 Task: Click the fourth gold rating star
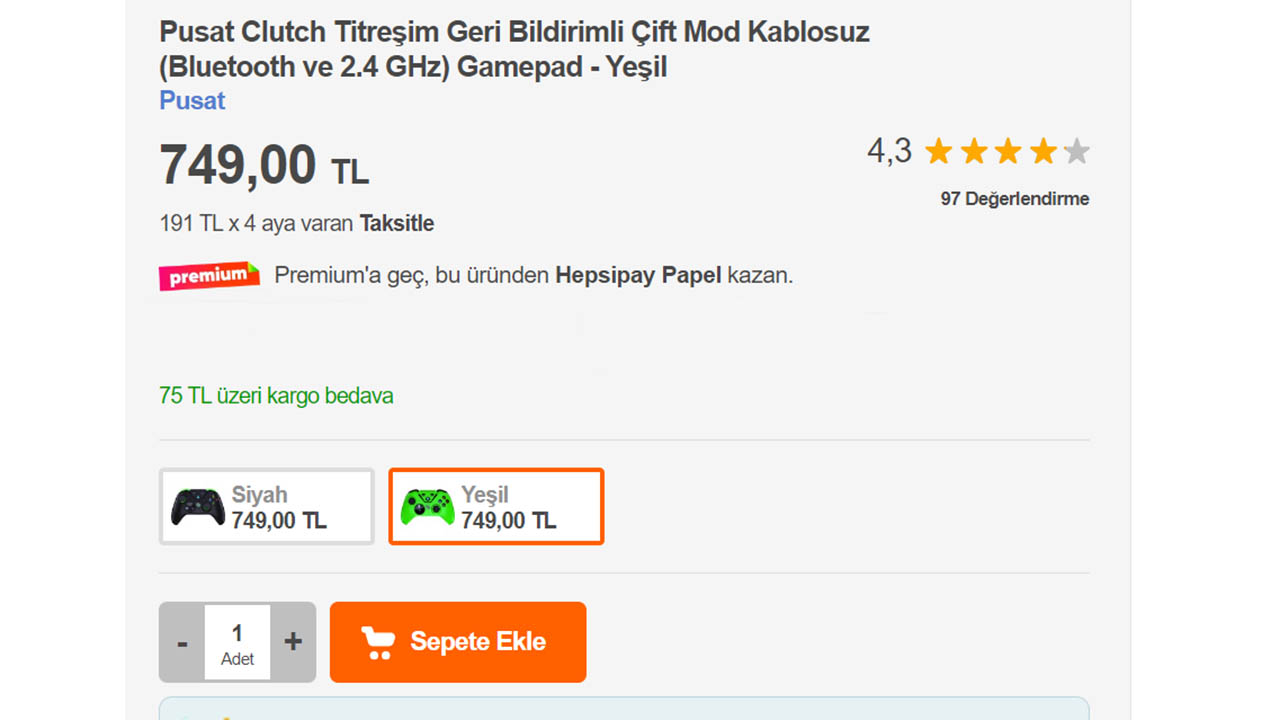1043,152
